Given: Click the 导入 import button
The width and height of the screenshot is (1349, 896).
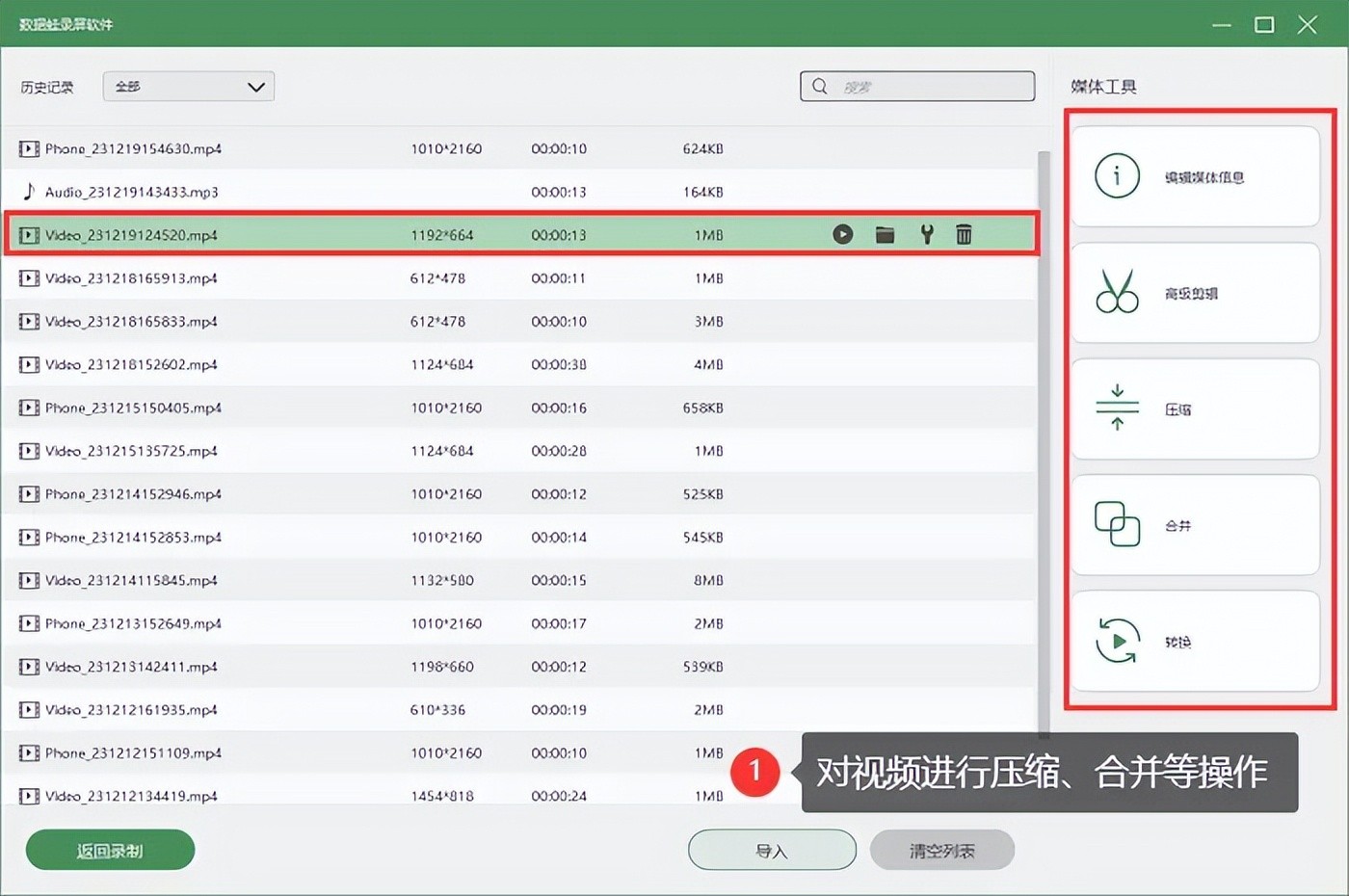Looking at the screenshot, I should [772, 851].
